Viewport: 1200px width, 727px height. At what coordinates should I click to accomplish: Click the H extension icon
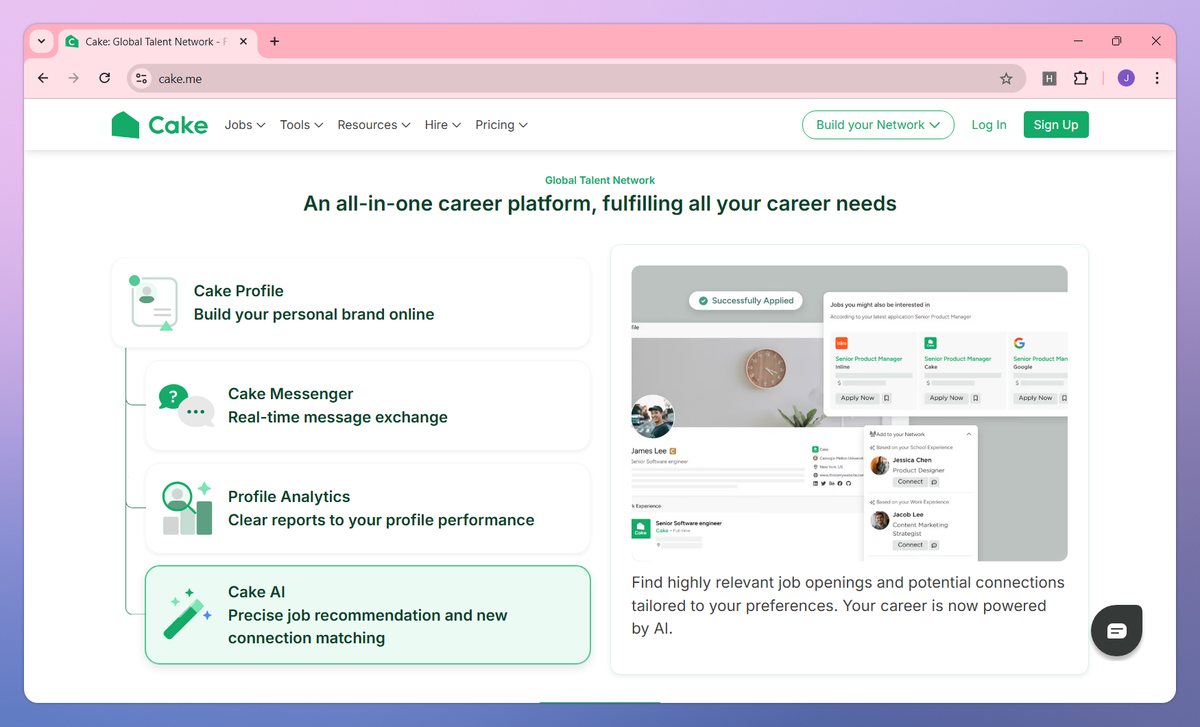[1049, 78]
